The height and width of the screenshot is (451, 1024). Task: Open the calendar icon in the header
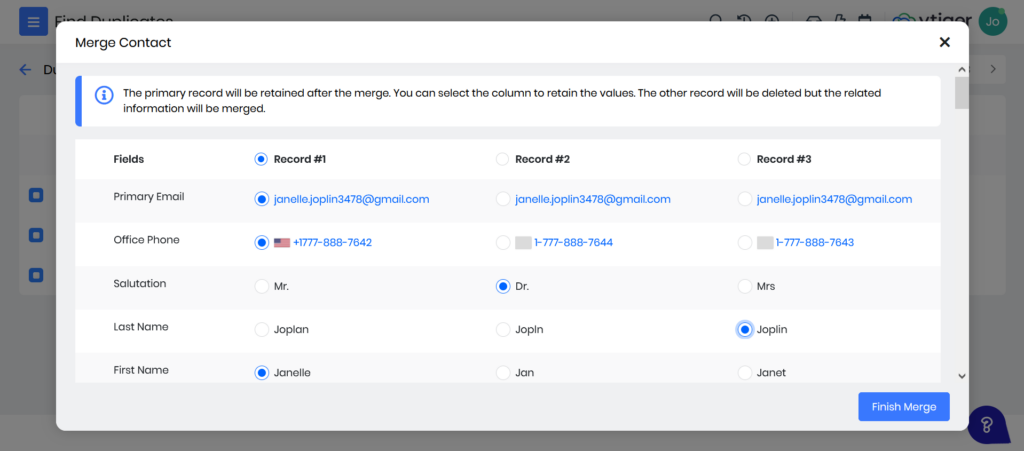pos(865,21)
